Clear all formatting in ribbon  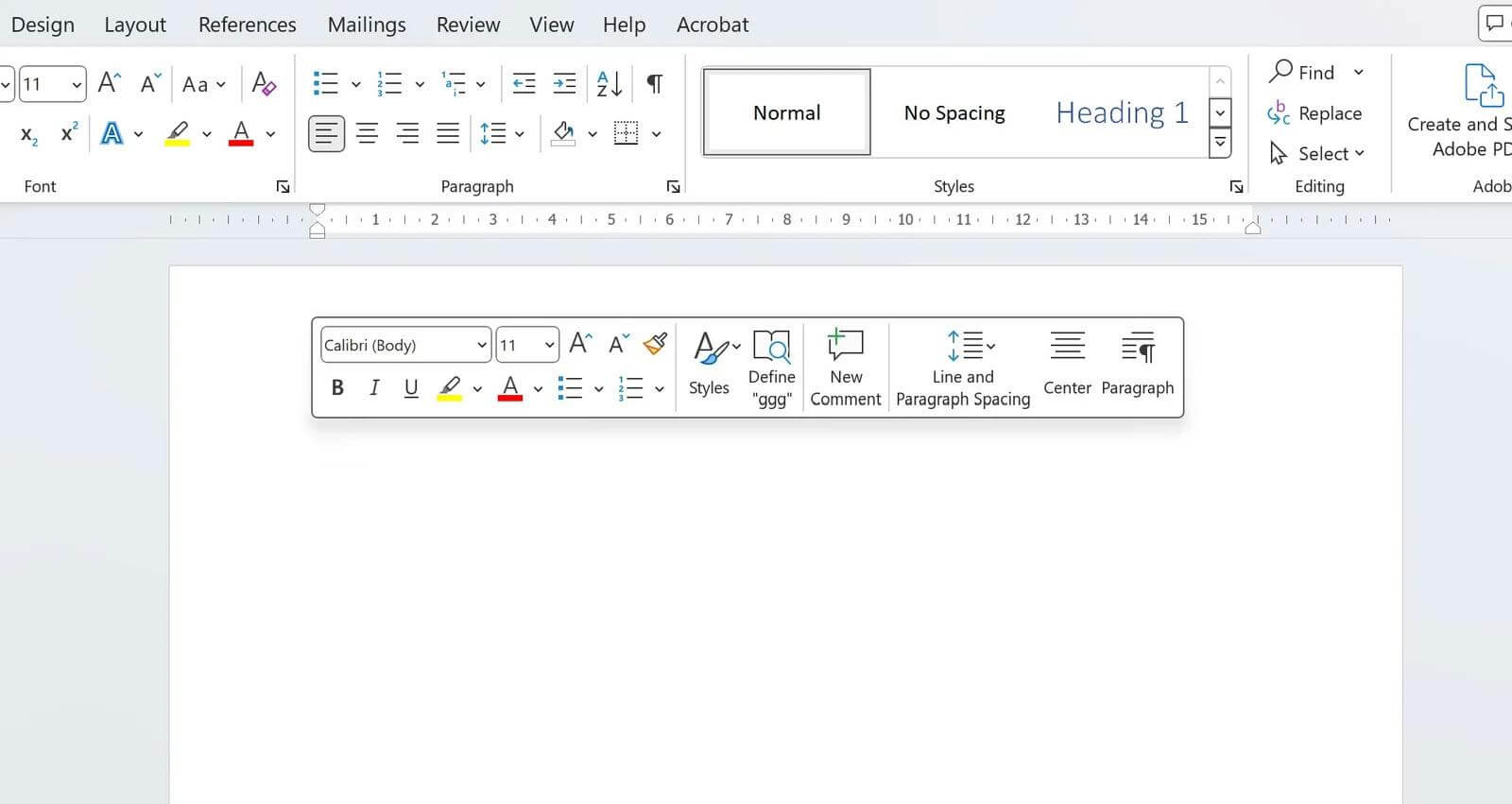(264, 83)
